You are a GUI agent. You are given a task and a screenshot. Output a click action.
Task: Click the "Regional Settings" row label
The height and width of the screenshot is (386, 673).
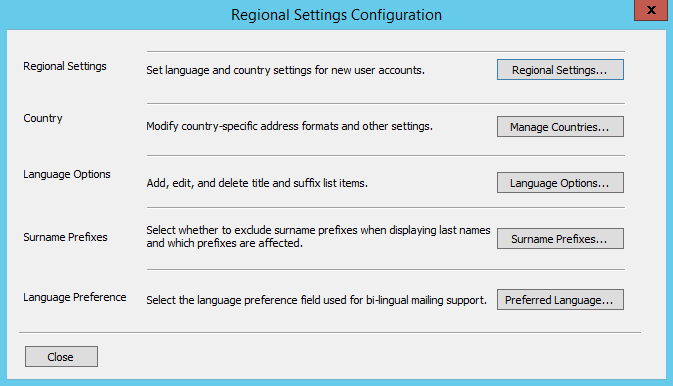65,66
